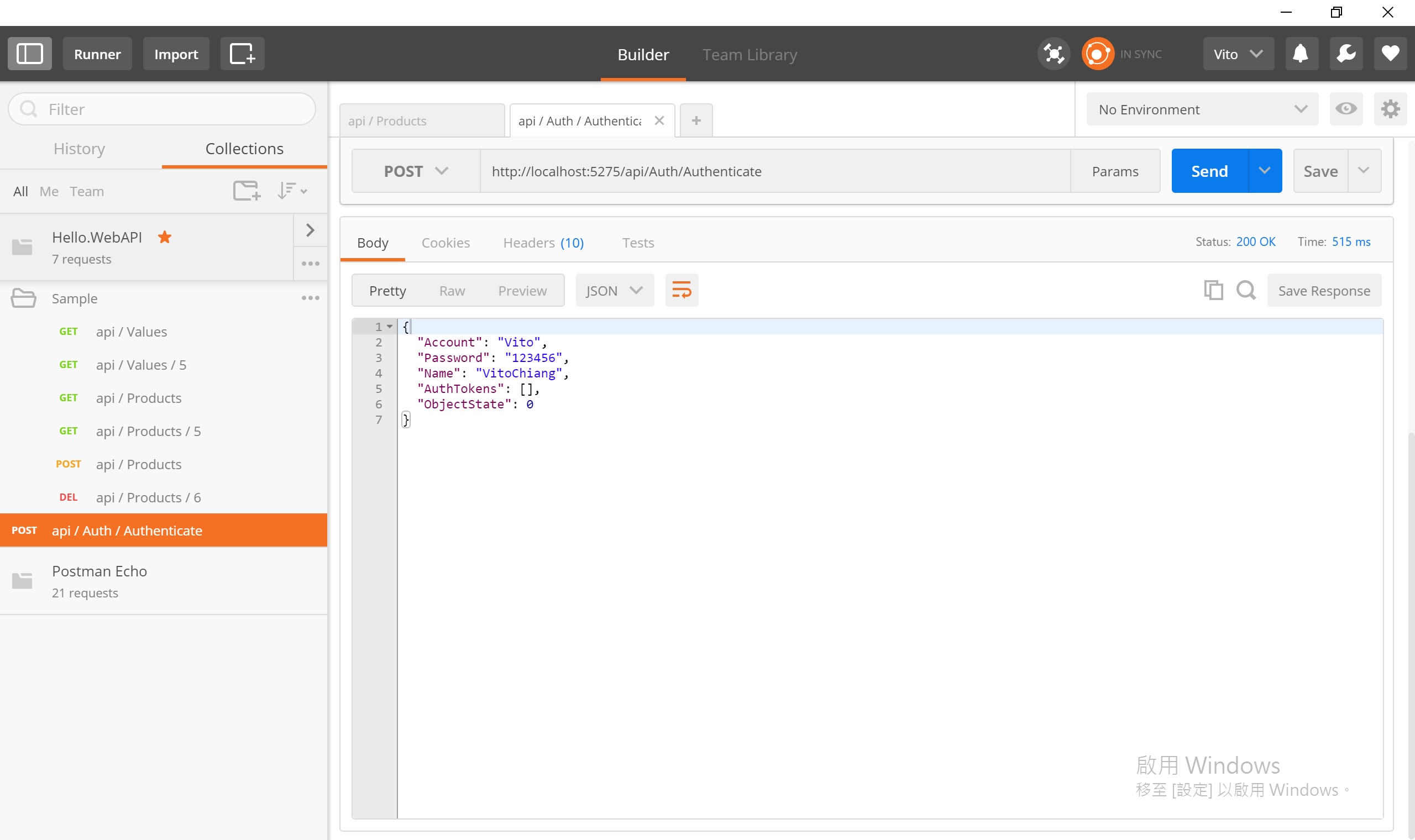Viewport: 1415px width, 840px height.
Task: Filter collections by All
Action: 20,191
